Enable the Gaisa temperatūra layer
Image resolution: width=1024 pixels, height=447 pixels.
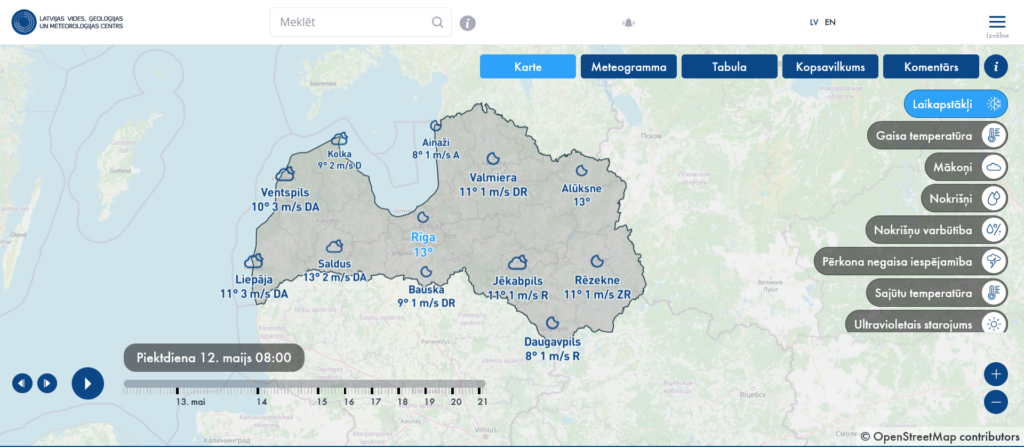937,135
